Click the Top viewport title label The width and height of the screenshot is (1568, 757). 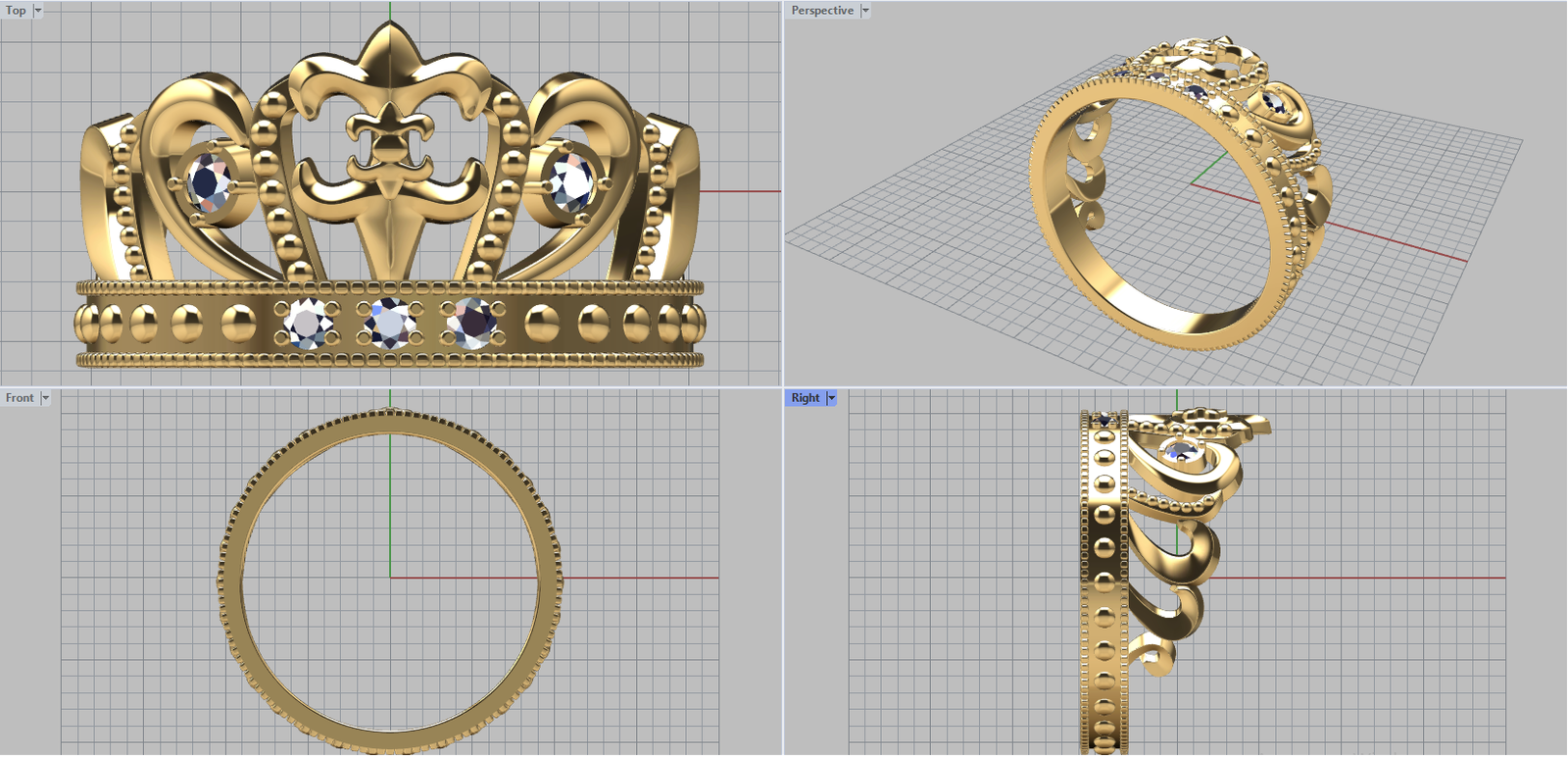17,11
